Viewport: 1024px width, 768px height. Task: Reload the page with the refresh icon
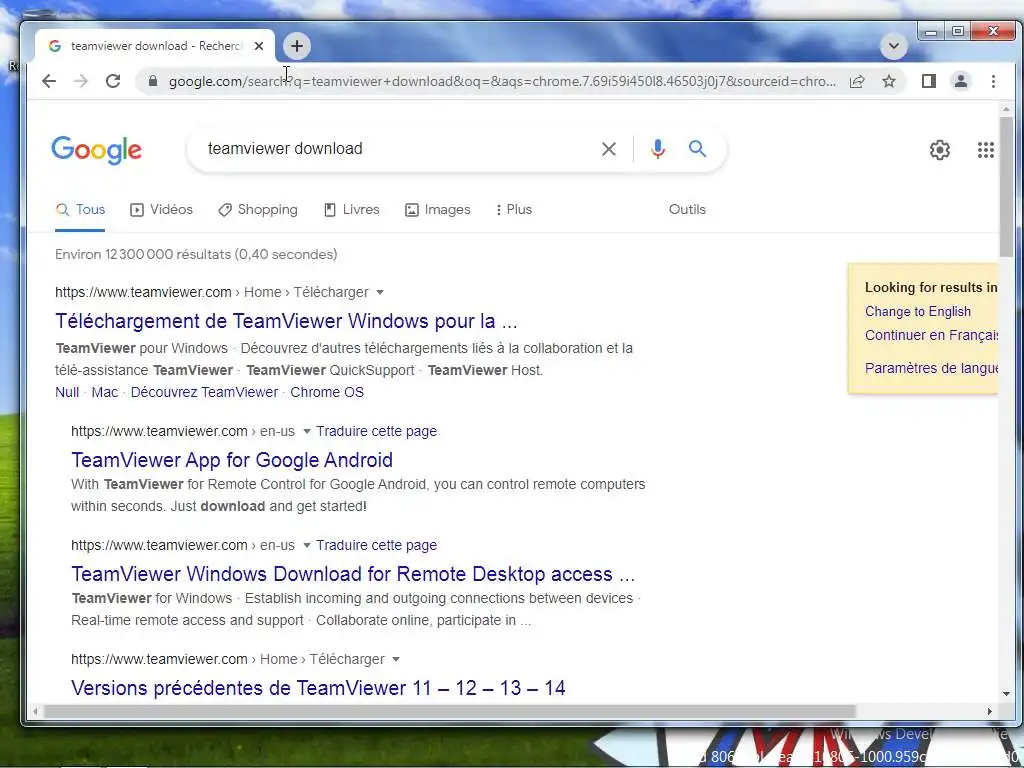click(113, 81)
